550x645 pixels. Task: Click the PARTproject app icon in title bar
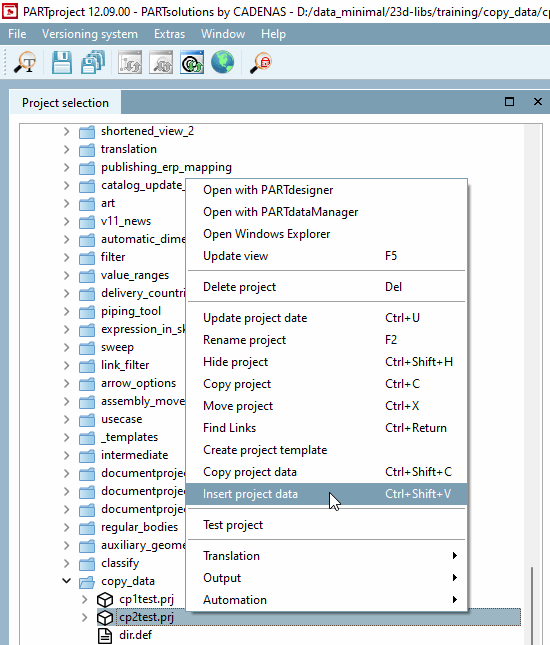pos(10,12)
